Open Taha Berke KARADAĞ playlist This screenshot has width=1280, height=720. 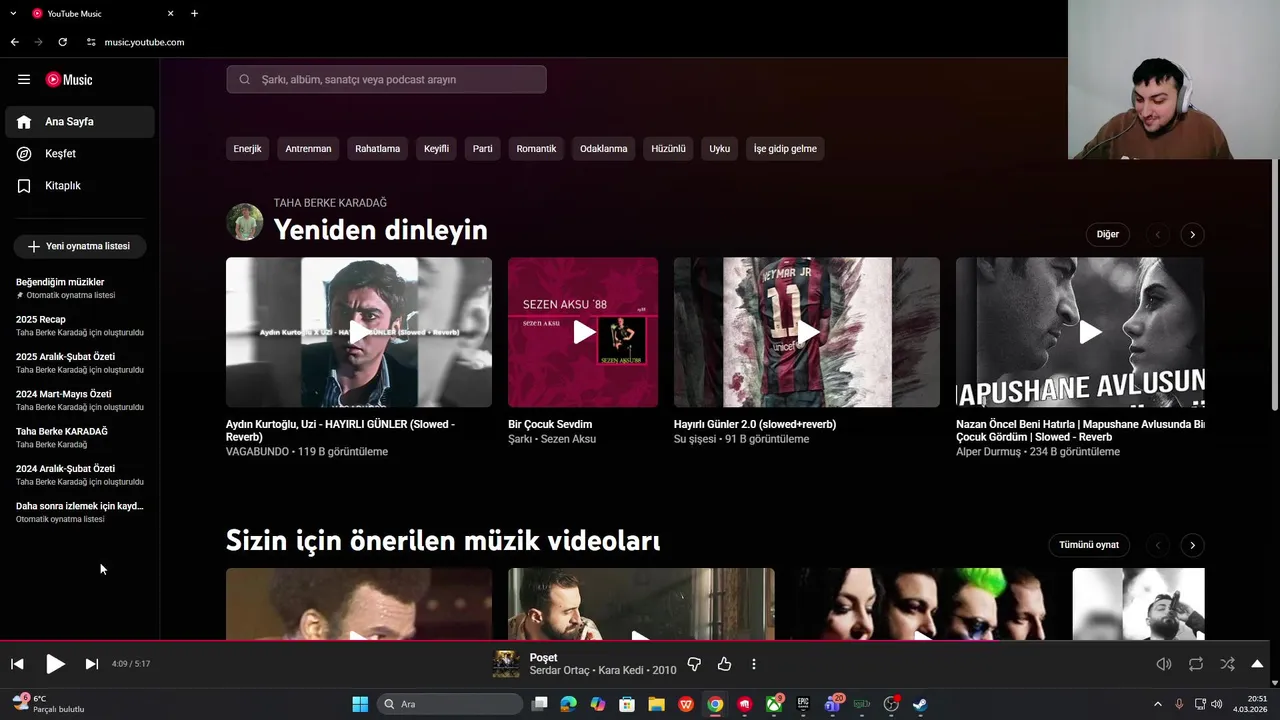pyautogui.click(x=80, y=437)
